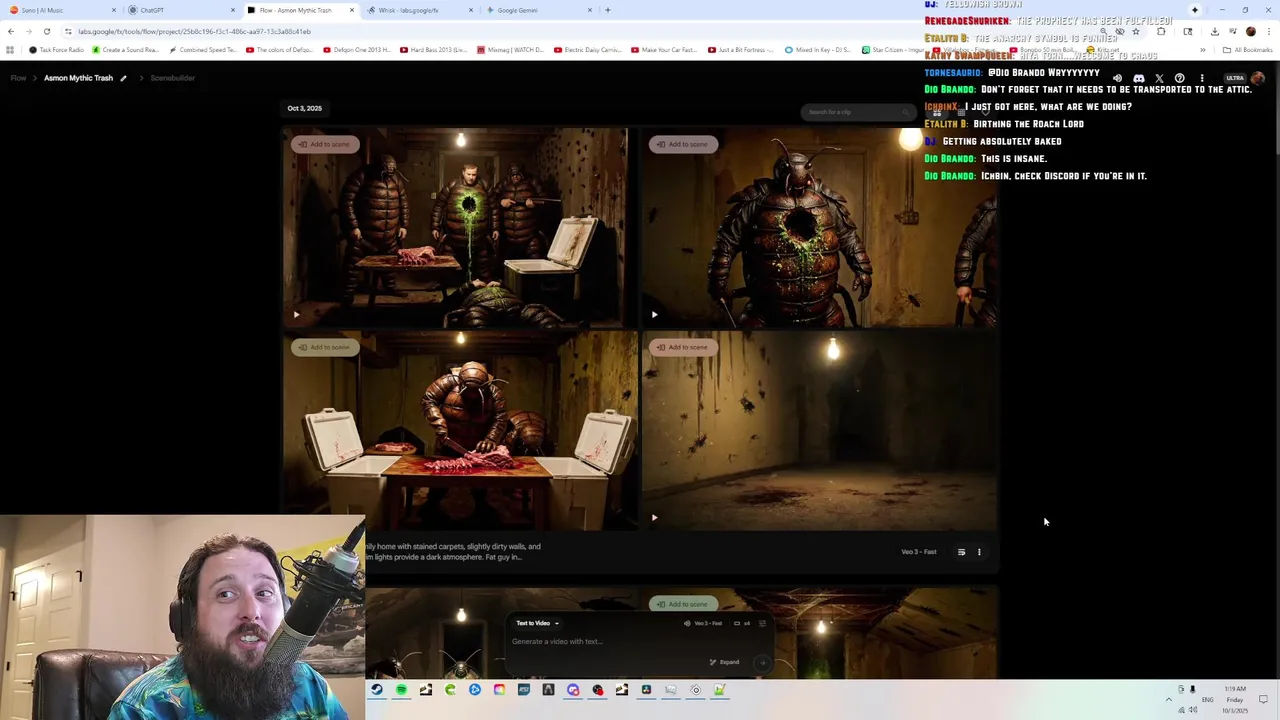Open Steam from the taskbar
This screenshot has height=720, width=1280.
click(x=377, y=690)
